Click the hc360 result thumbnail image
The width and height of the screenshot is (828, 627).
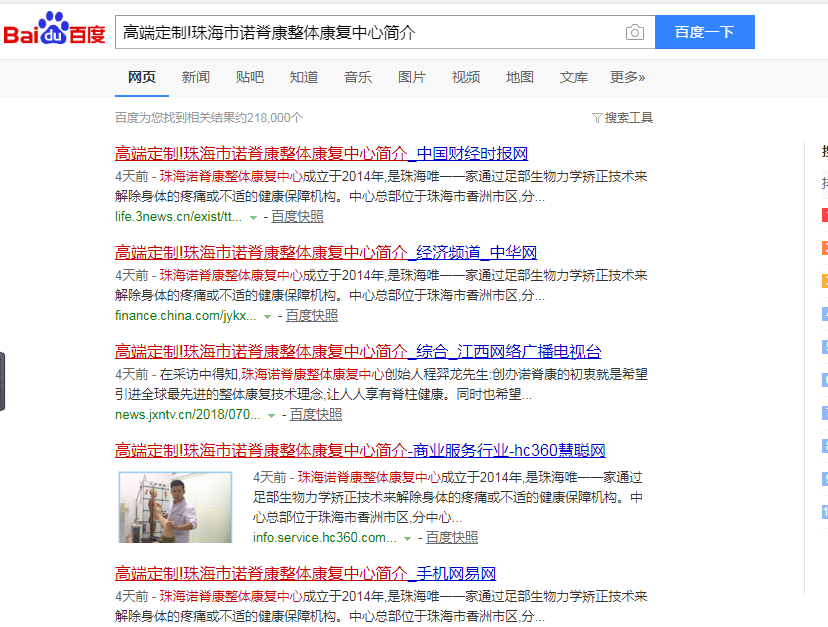(x=175, y=507)
